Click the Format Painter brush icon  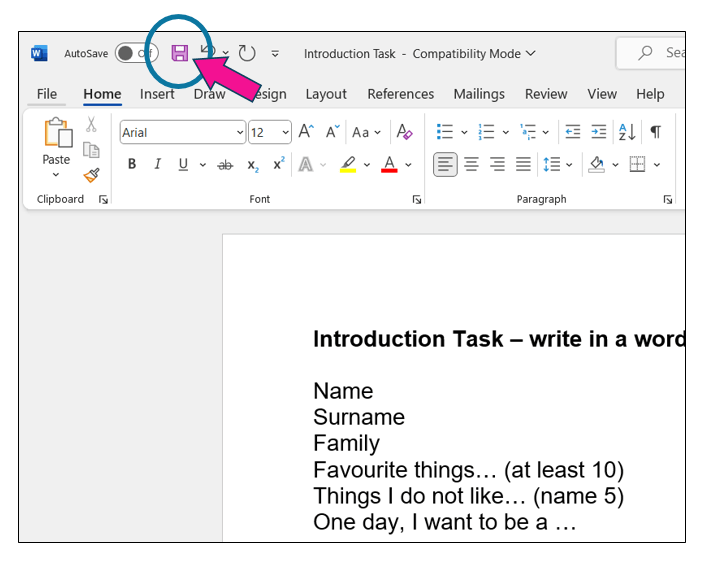91,175
